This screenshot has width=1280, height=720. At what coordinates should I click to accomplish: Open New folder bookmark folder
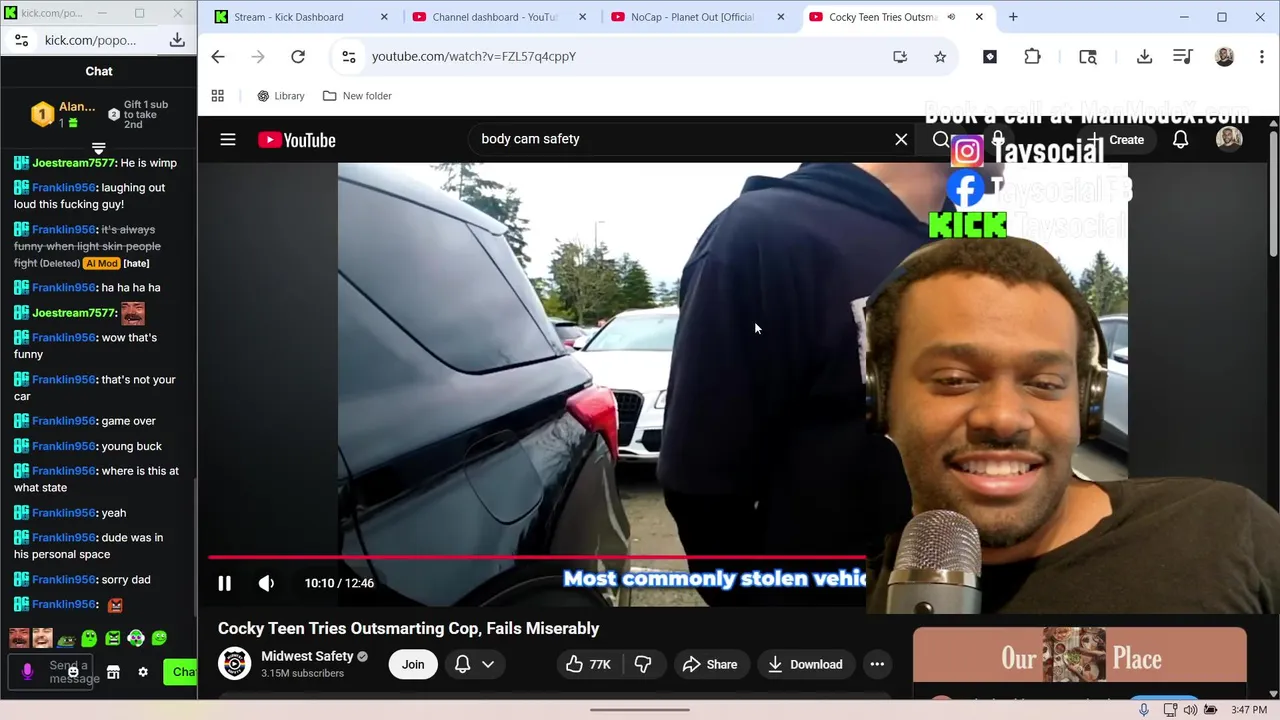pos(357,96)
